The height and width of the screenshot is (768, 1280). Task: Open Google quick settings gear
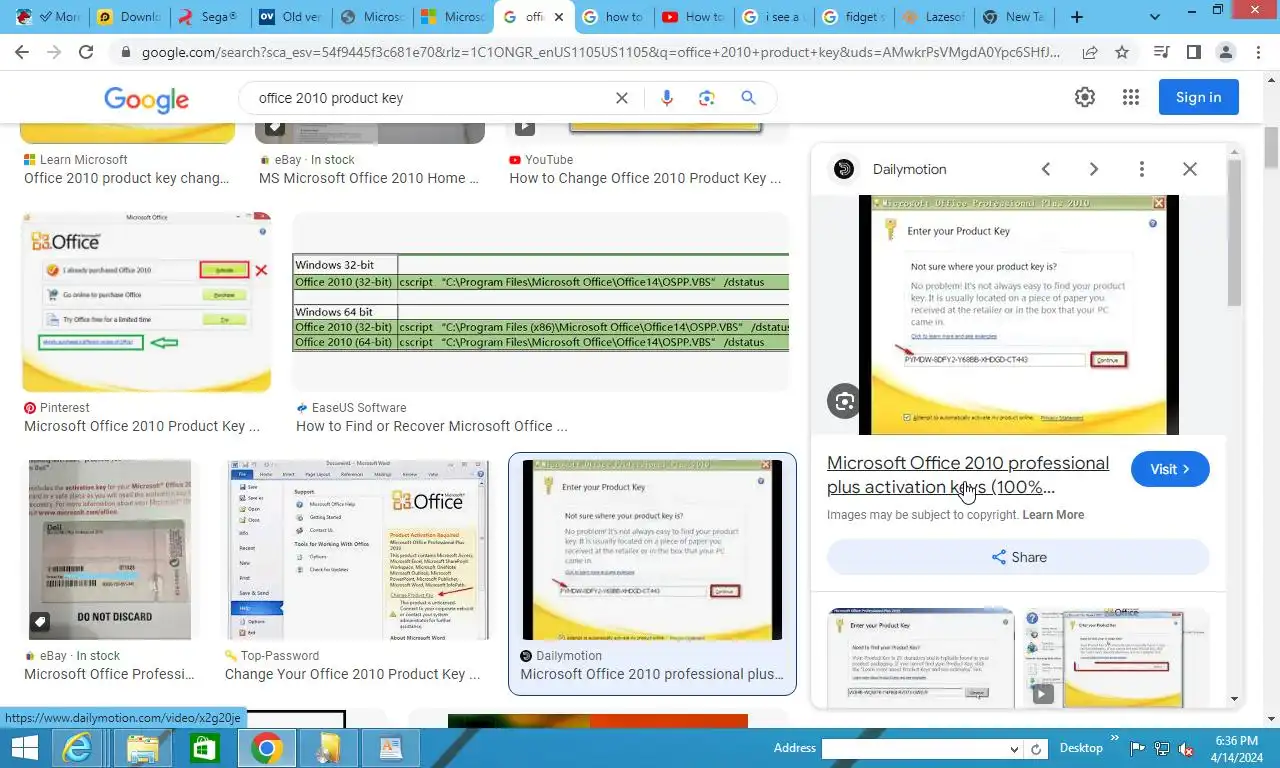pos(1085,97)
